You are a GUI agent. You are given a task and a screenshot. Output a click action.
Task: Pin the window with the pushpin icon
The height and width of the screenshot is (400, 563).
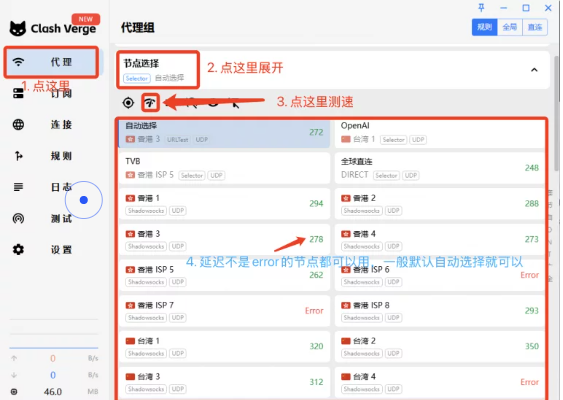click(x=481, y=8)
